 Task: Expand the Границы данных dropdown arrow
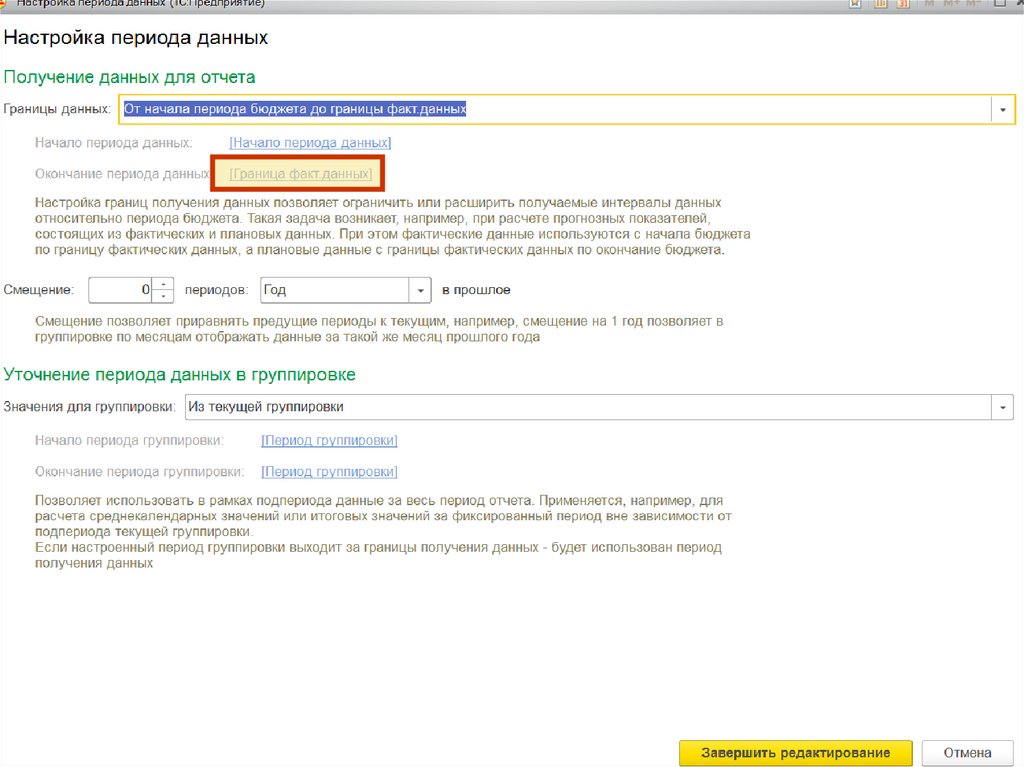[x=1002, y=110]
